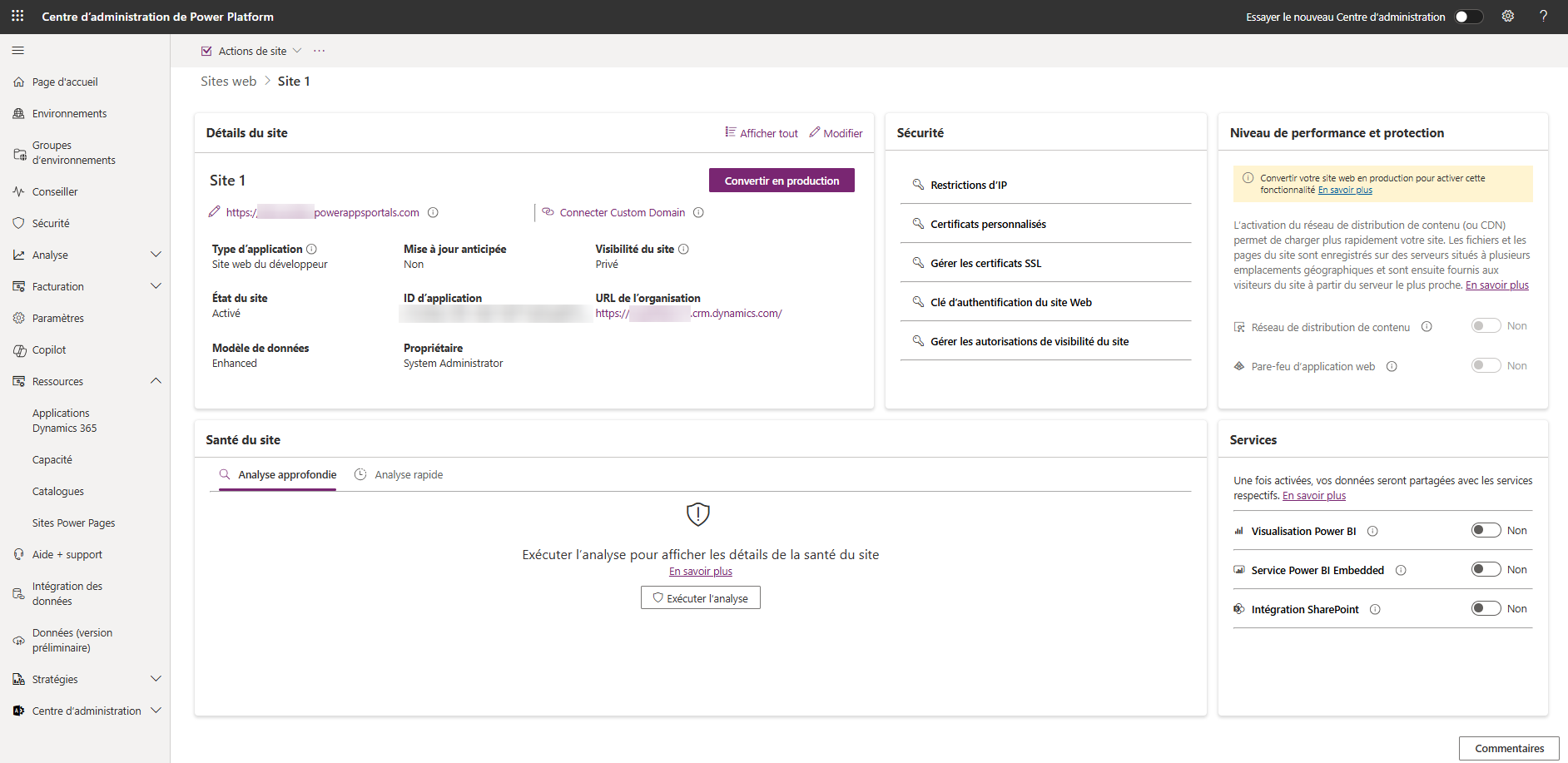The height and width of the screenshot is (763, 1568).
Task: Click the more options ellipsis in command bar
Action: 320,51
